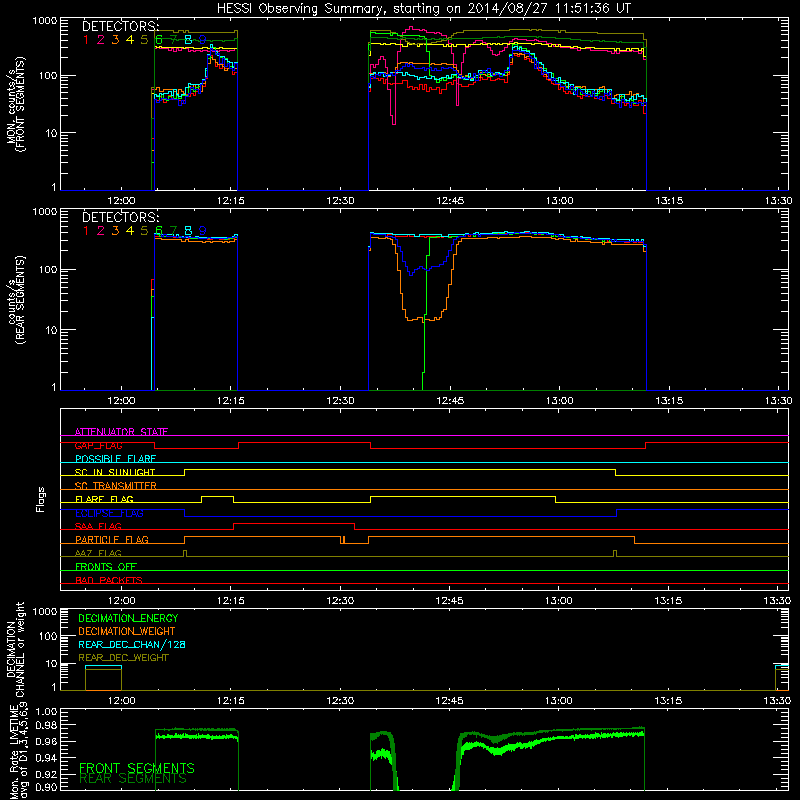
Task: Click detector 3 legend number in front segments panel
Action: 115,40
